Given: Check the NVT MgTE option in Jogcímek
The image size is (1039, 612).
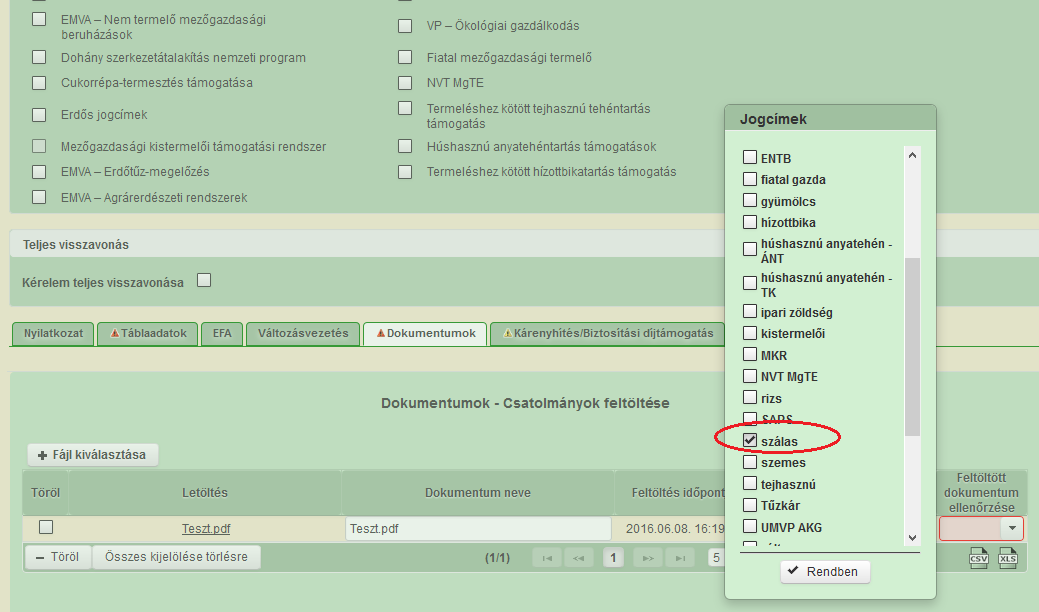Looking at the screenshot, I should click(x=749, y=376).
